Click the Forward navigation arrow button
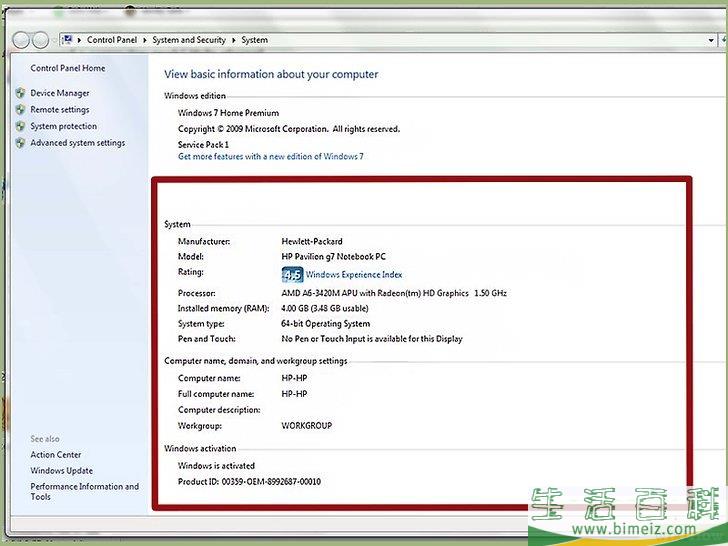 coord(41,40)
